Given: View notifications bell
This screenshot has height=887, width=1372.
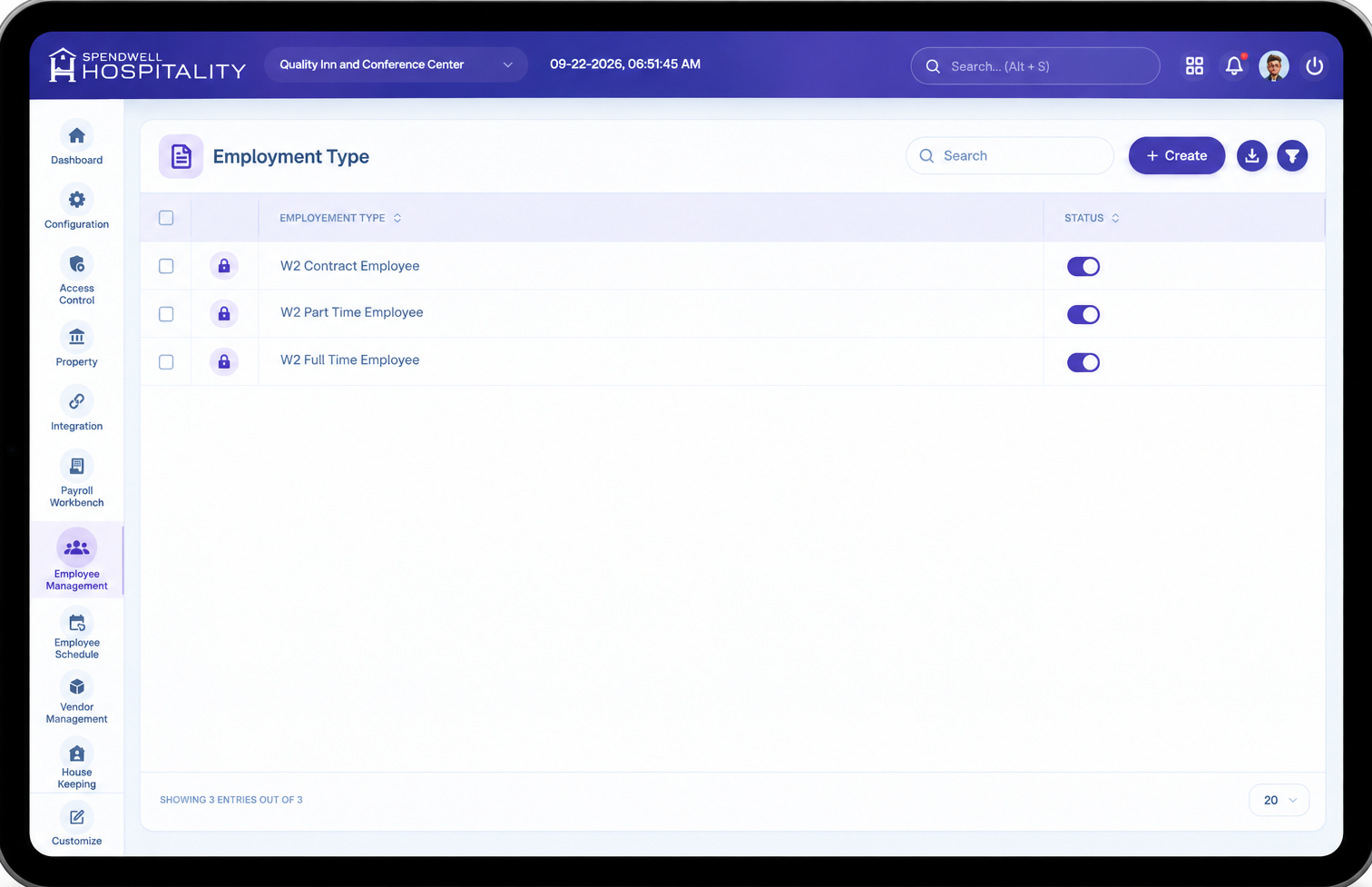Looking at the screenshot, I should tap(1234, 65).
